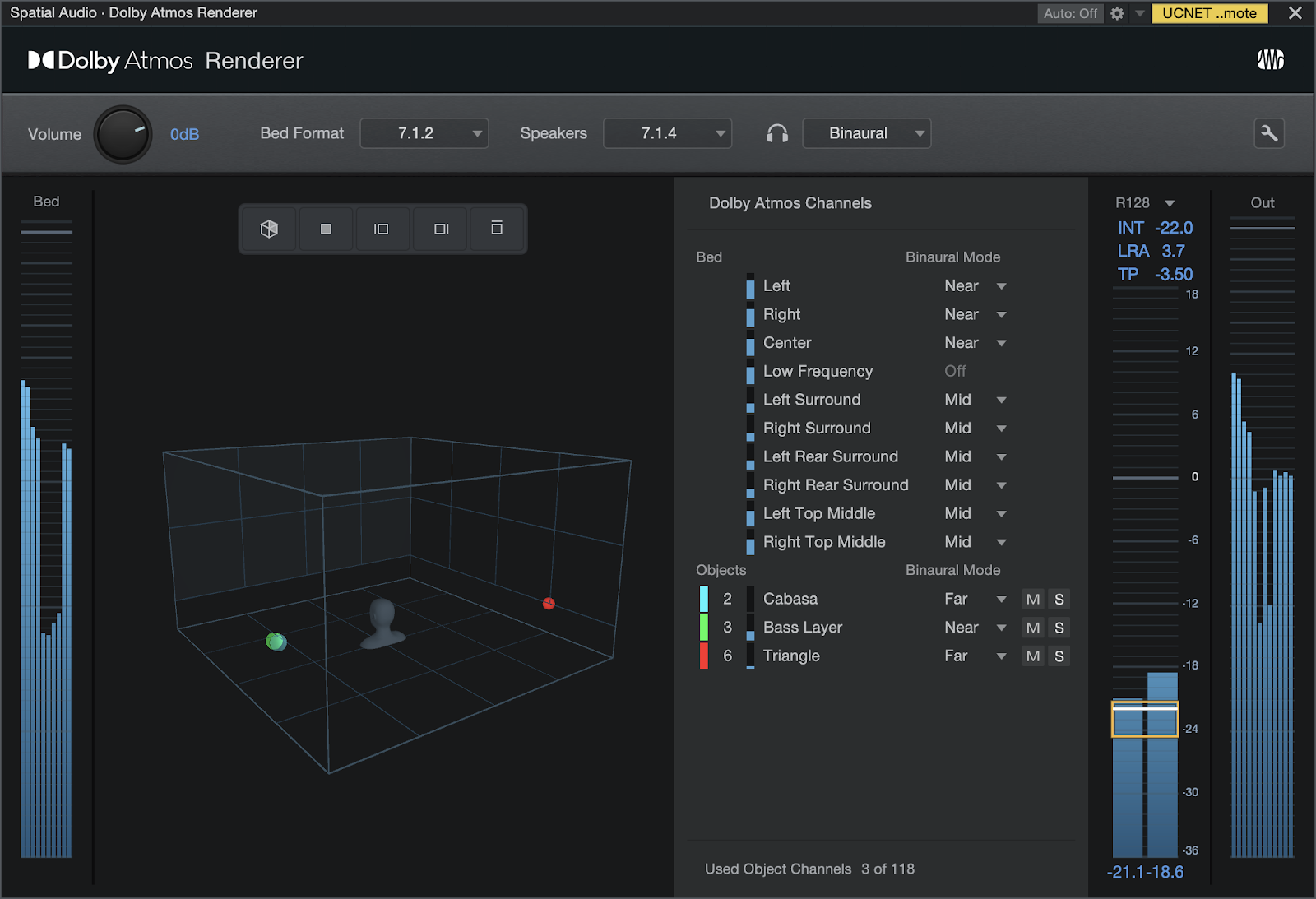This screenshot has height=899, width=1316.
Task: Change Bass Layer binaural mode from Near
Action: [975, 628]
